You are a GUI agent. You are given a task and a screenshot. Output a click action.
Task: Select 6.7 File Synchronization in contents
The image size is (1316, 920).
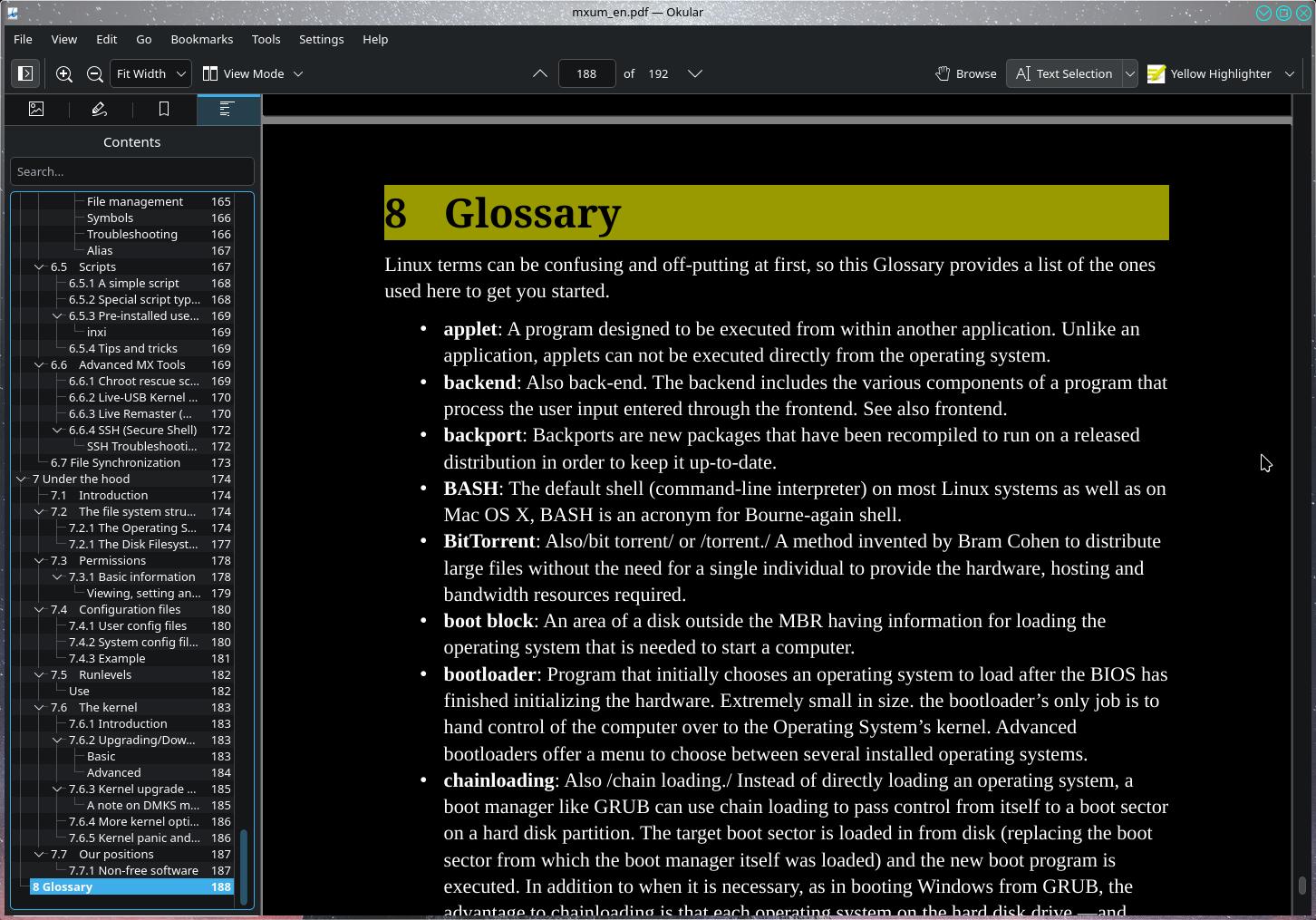[115, 462]
